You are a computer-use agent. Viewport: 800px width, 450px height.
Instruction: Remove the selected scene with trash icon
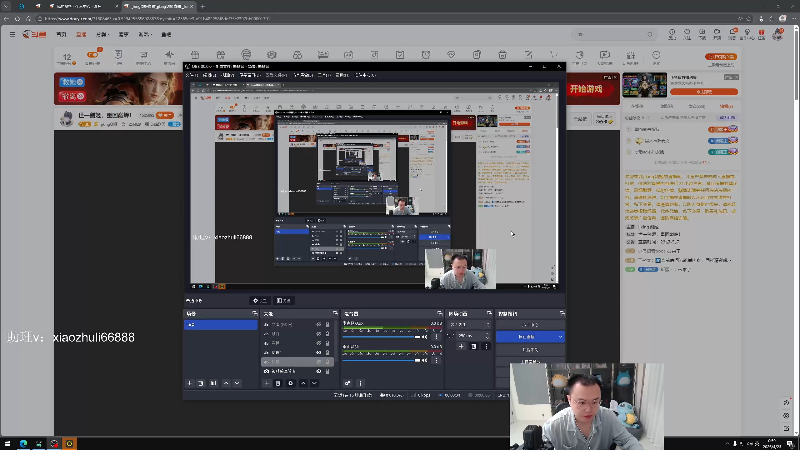pyautogui.click(x=201, y=383)
